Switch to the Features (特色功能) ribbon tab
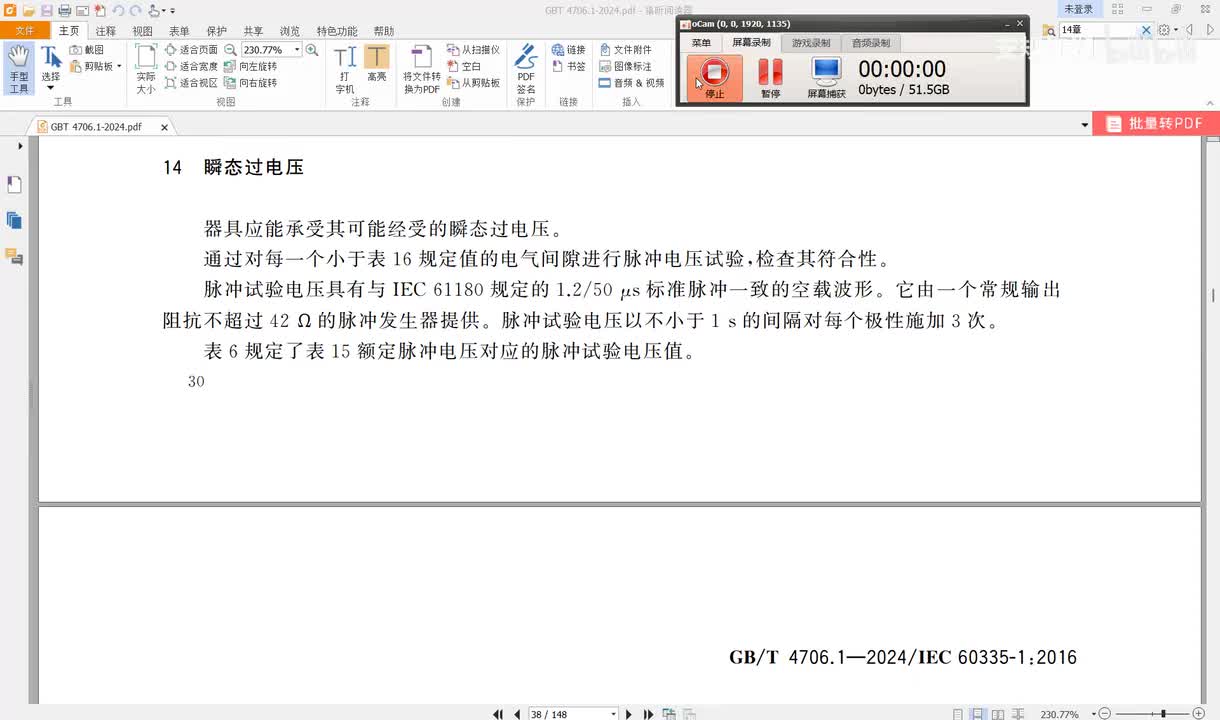 (337, 31)
